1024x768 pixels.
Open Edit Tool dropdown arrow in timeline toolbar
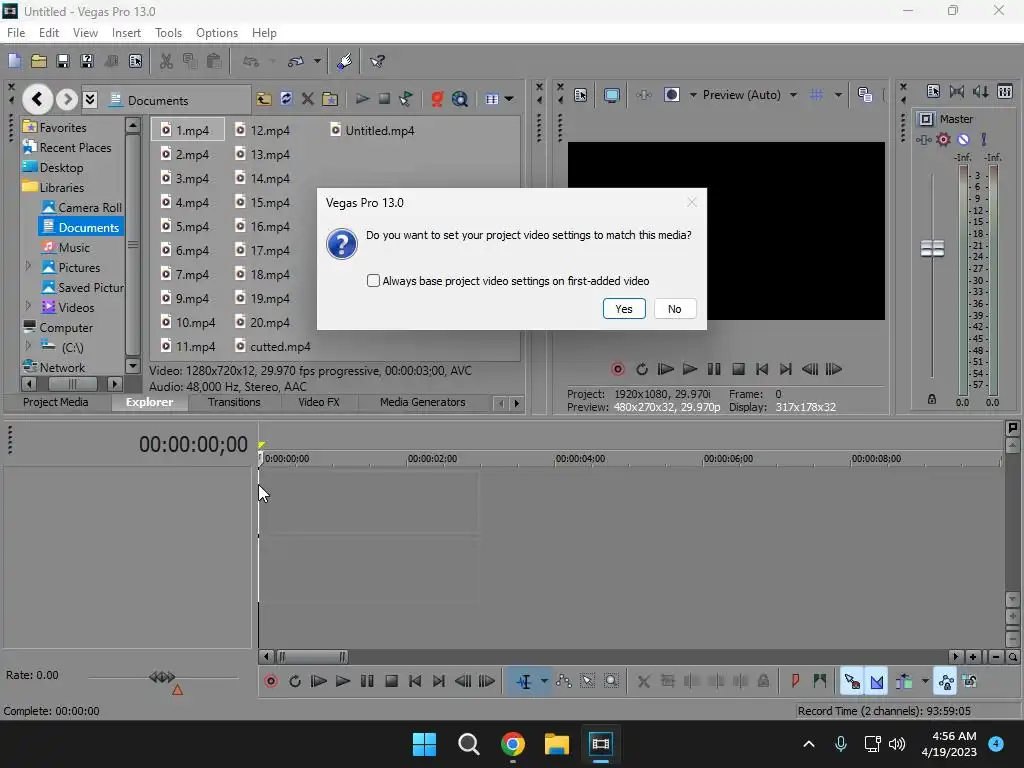(x=544, y=681)
